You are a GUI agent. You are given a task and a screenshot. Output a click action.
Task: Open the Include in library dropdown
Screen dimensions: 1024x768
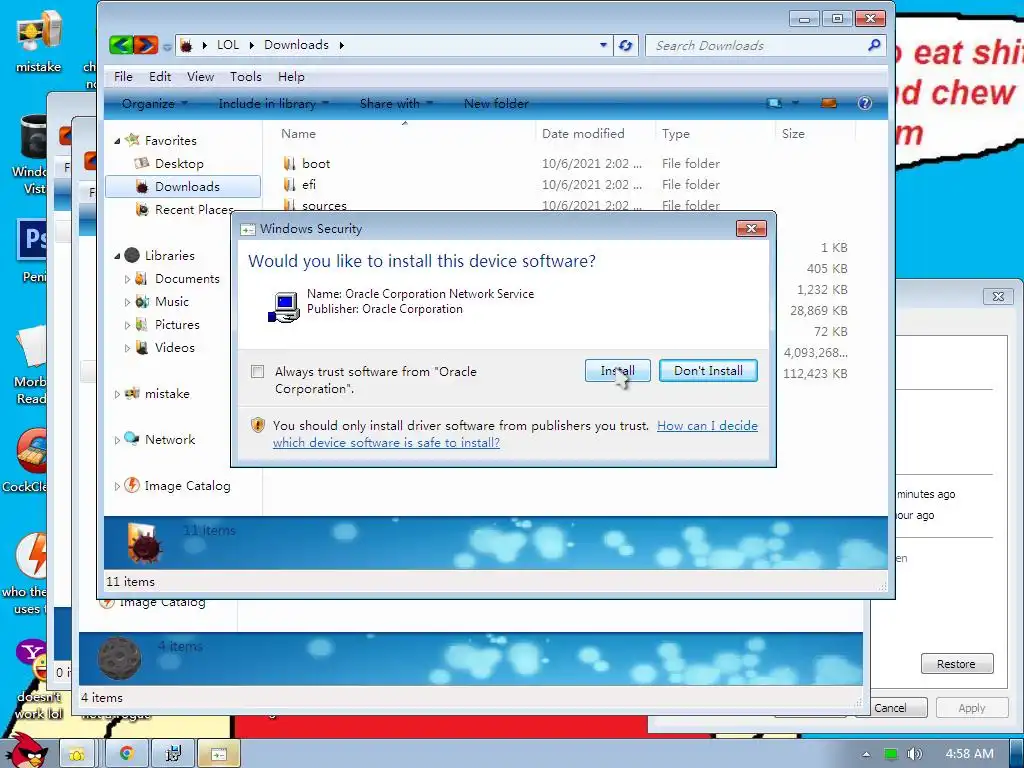(273, 104)
